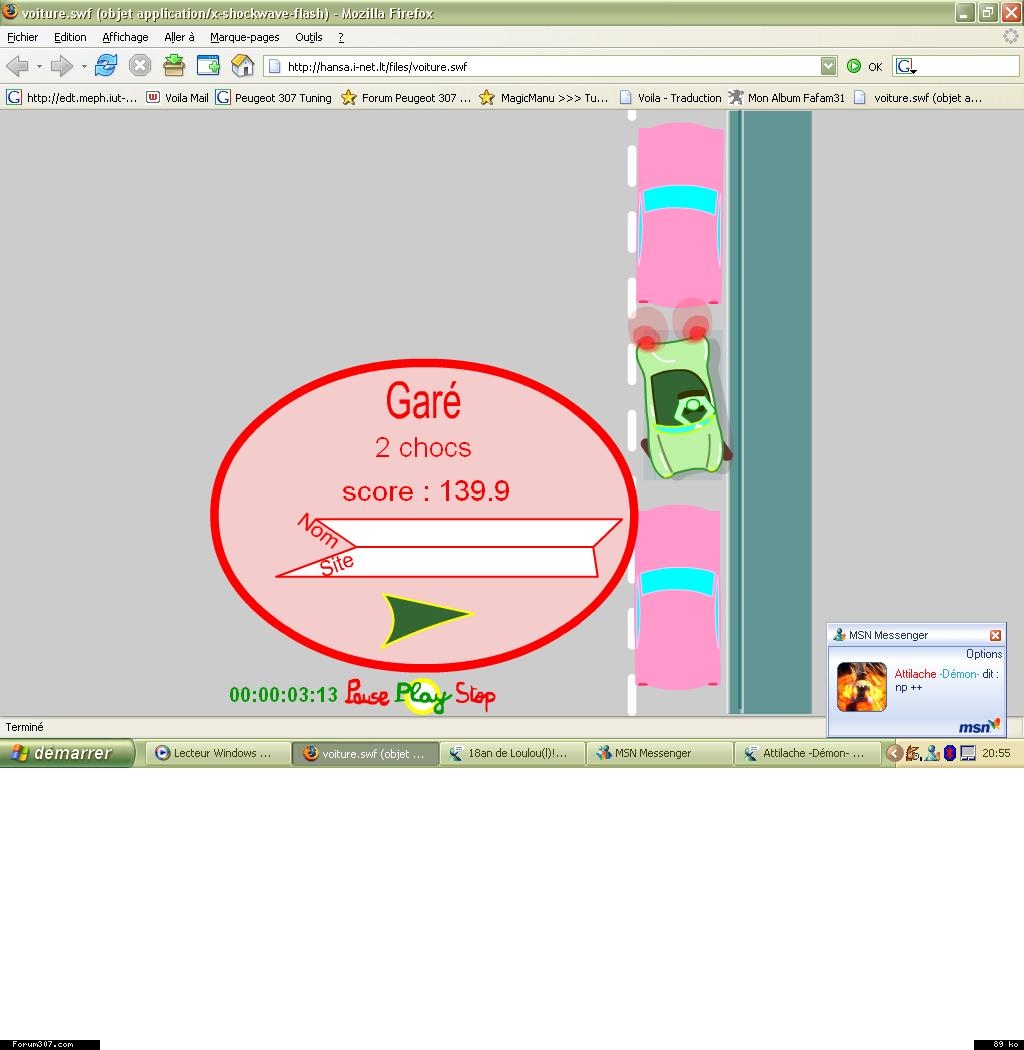Click the forward navigation arrow
The width and height of the screenshot is (1024, 1050).
(x=62, y=66)
